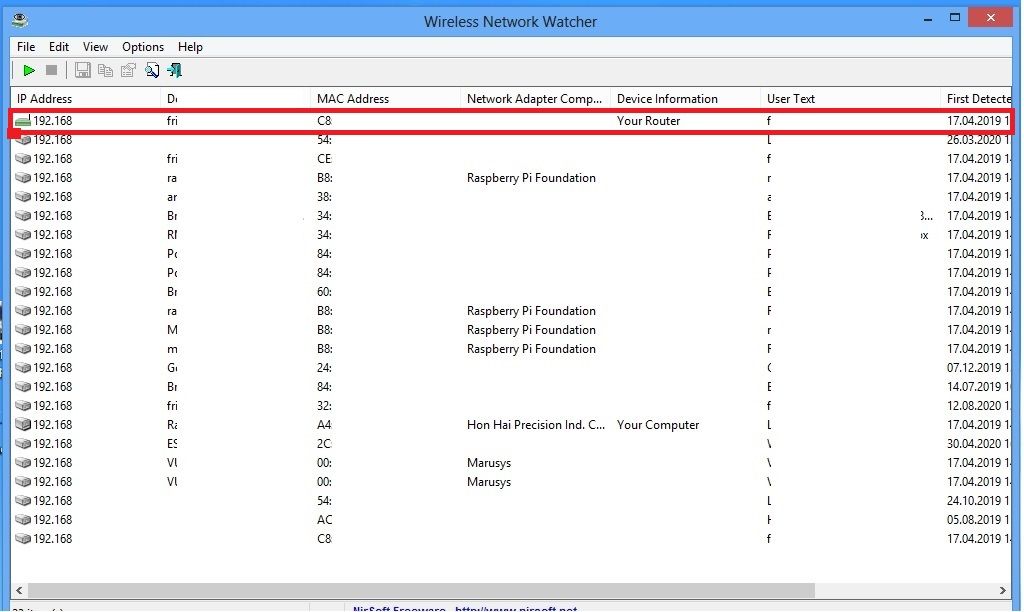Click the exit door toolbar icon
Viewport: 1024px width, 612px height.
click(175, 70)
